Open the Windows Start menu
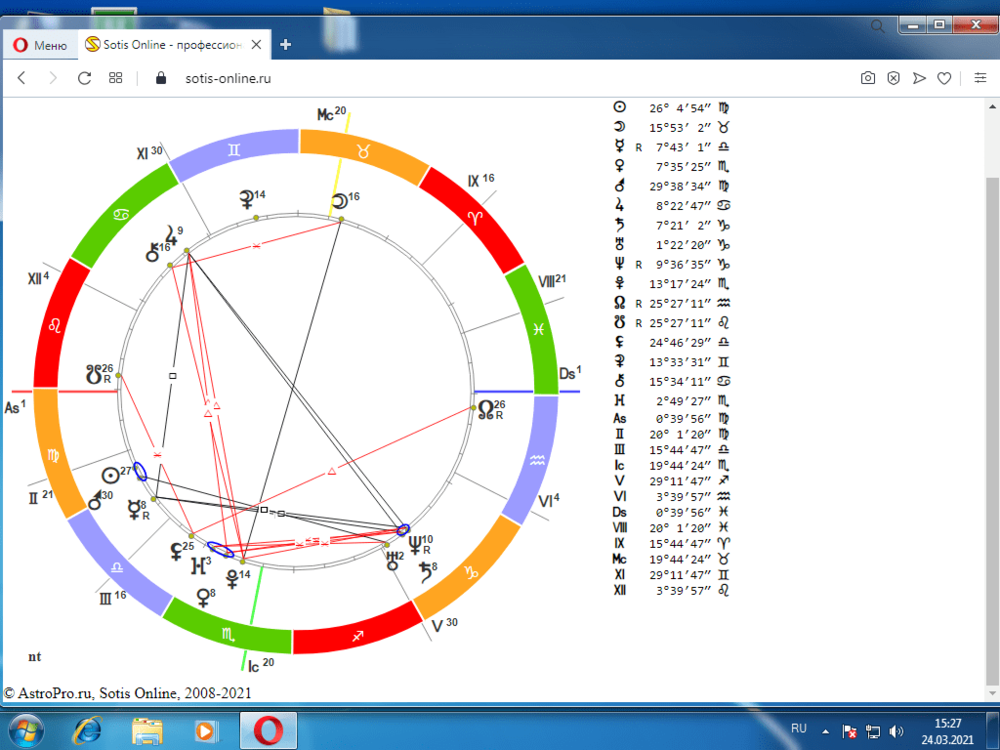The image size is (1000, 750). click(26, 731)
